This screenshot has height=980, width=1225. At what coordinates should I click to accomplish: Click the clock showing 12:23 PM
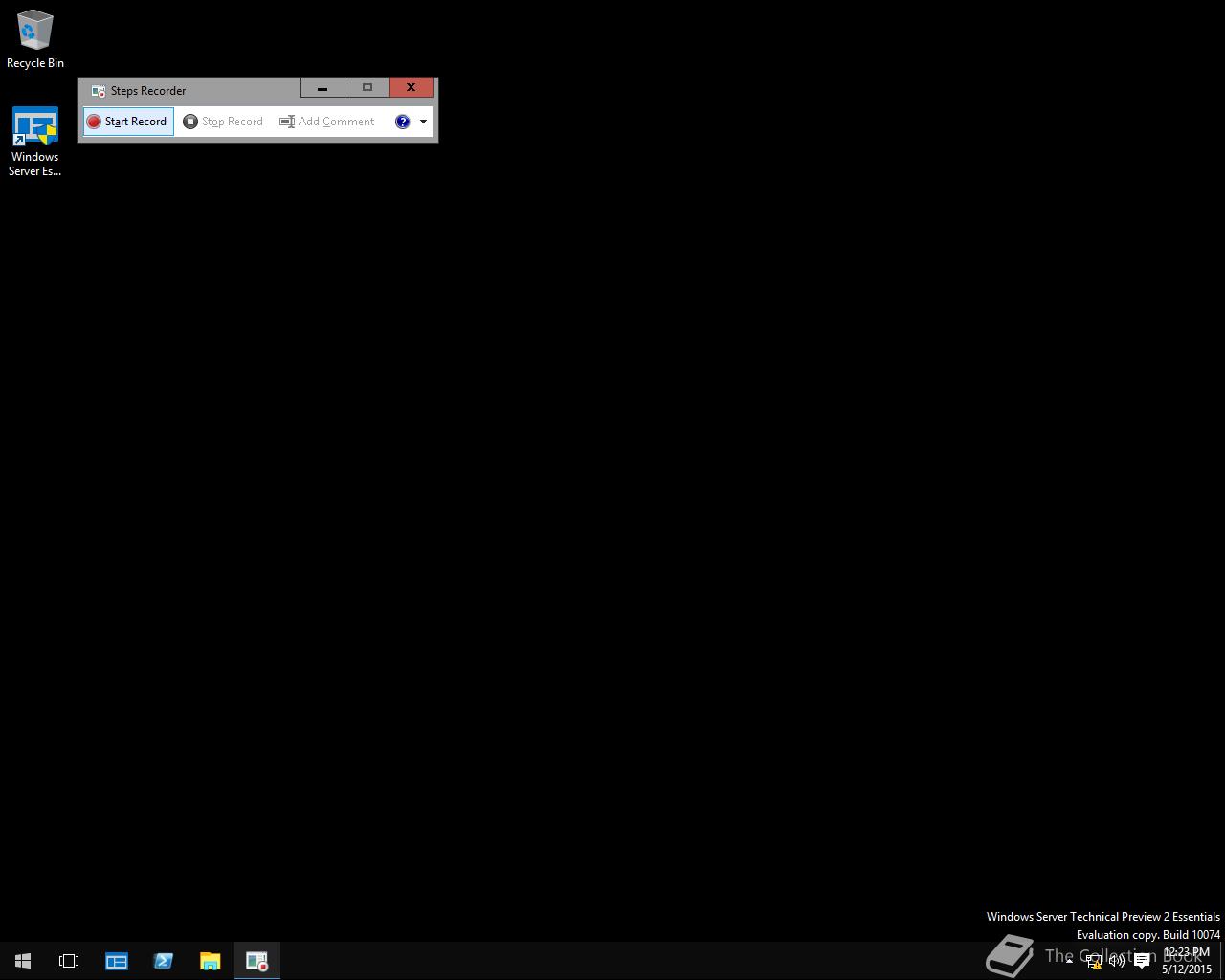click(1187, 961)
